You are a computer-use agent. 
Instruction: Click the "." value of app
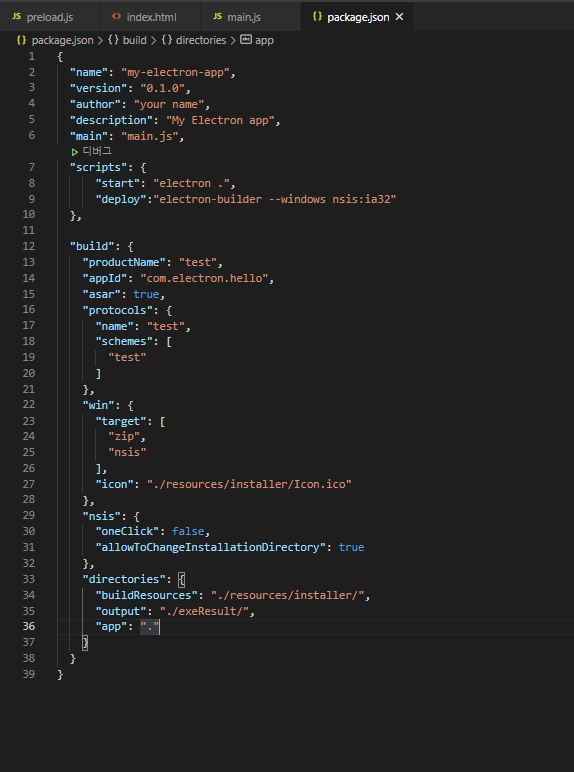point(150,627)
